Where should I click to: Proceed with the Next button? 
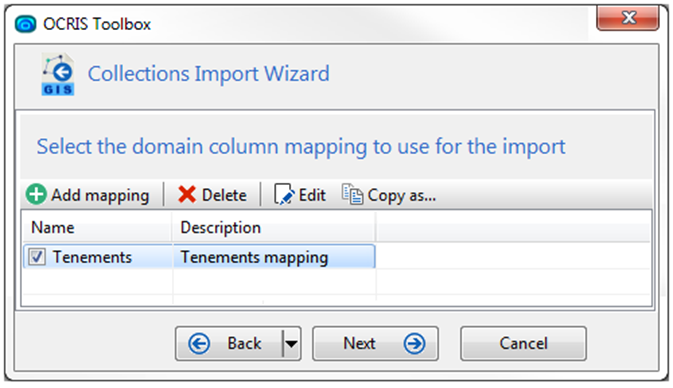[375, 343]
